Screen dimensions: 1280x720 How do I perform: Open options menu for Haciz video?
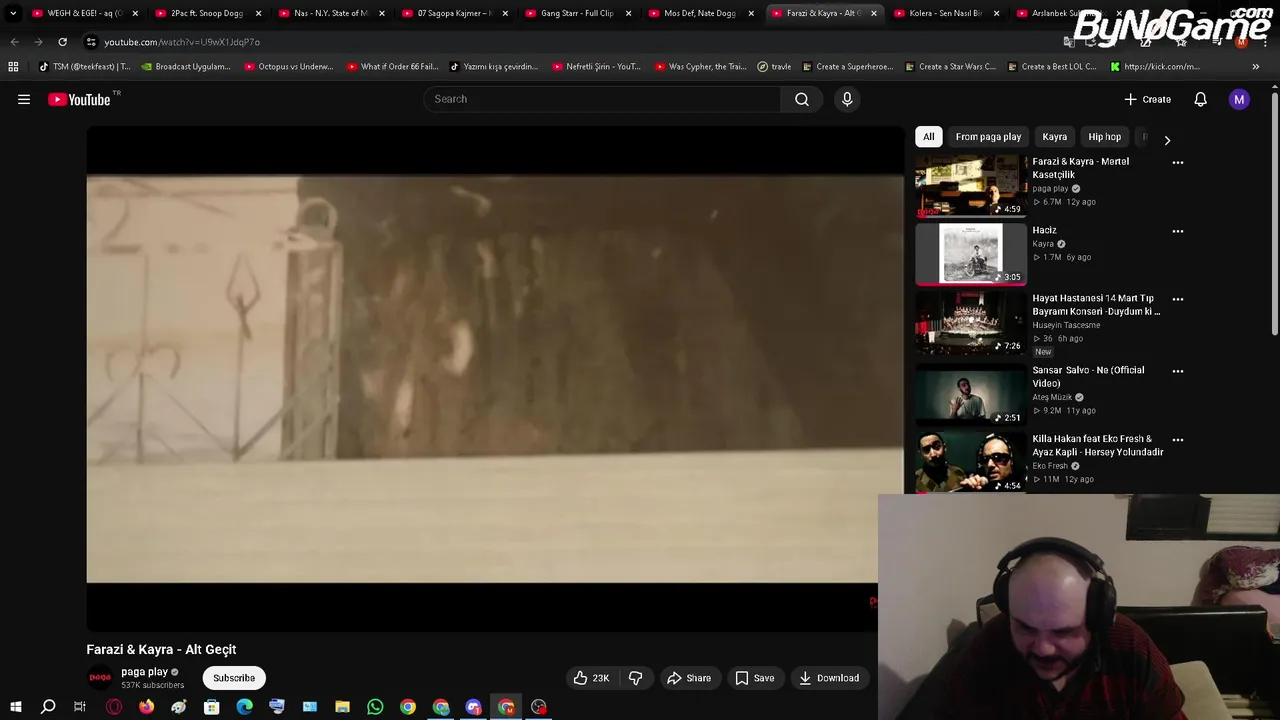[1177, 231]
